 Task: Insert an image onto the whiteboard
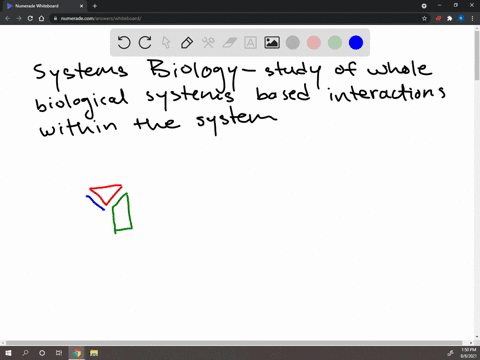click(x=272, y=43)
